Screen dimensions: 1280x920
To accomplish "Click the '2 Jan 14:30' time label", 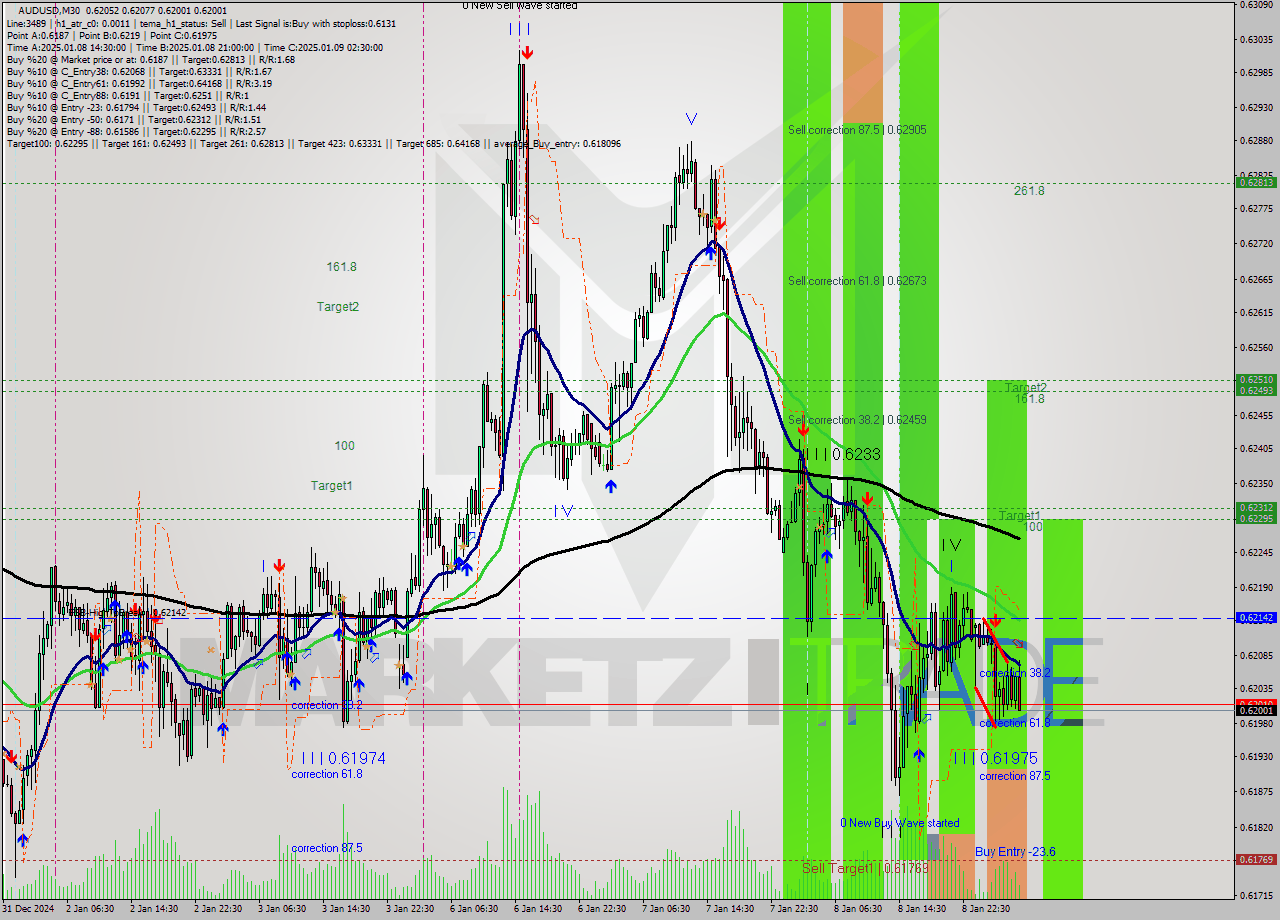I will [x=152, y=909].
